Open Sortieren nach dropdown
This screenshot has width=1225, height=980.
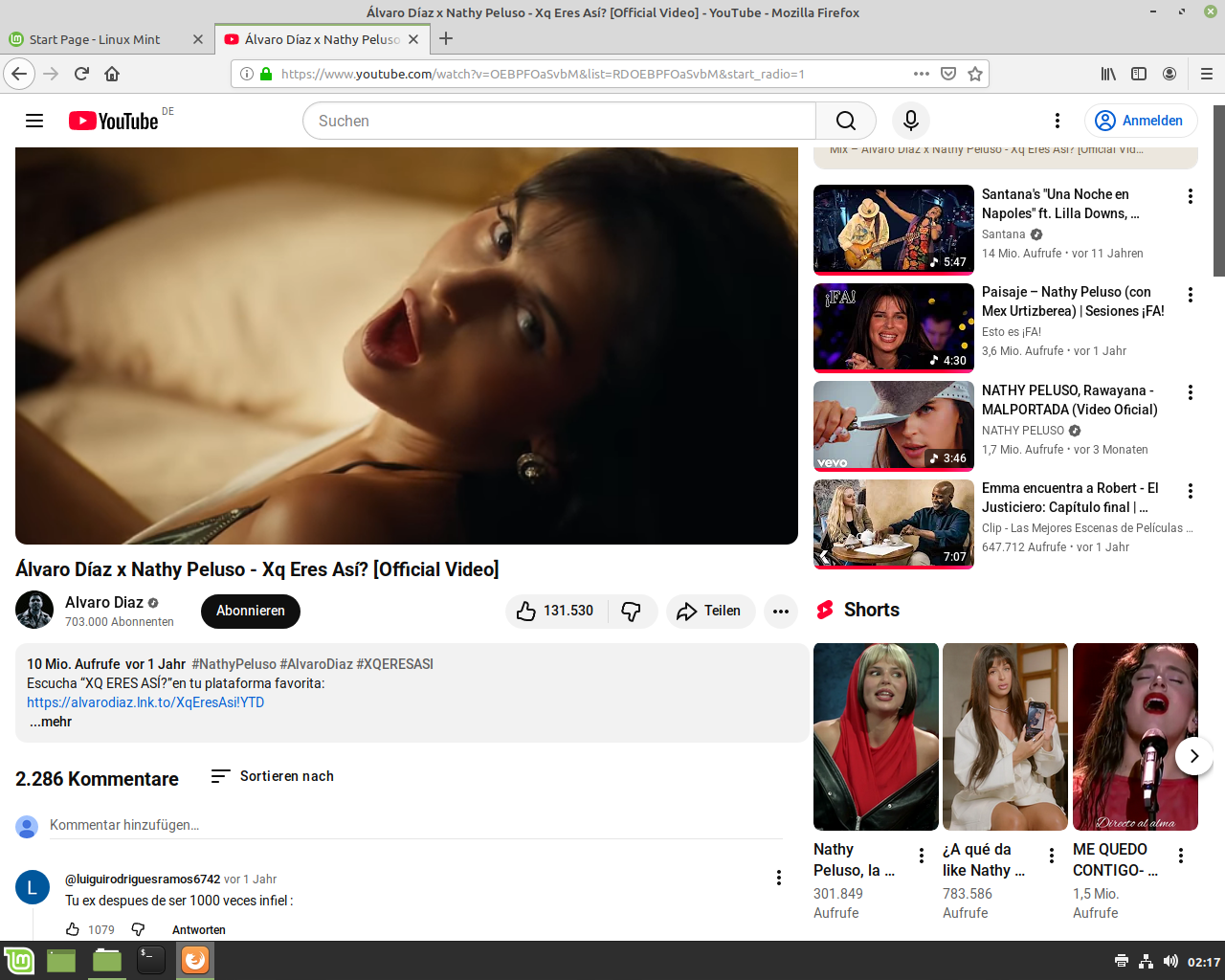(x=273, y=776)
